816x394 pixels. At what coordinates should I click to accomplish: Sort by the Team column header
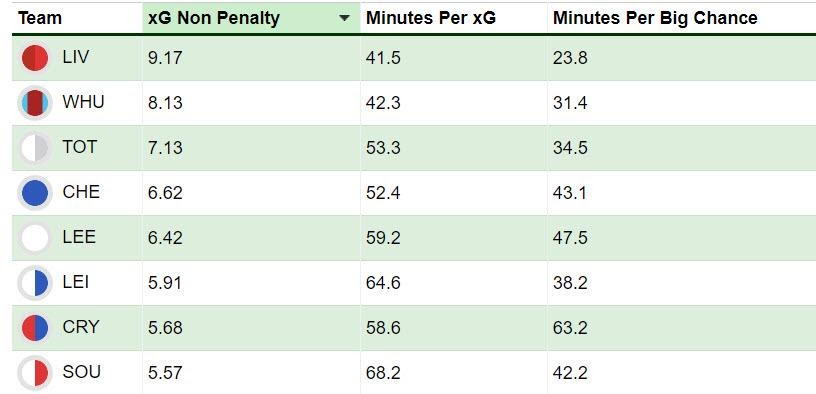(40, 18)
